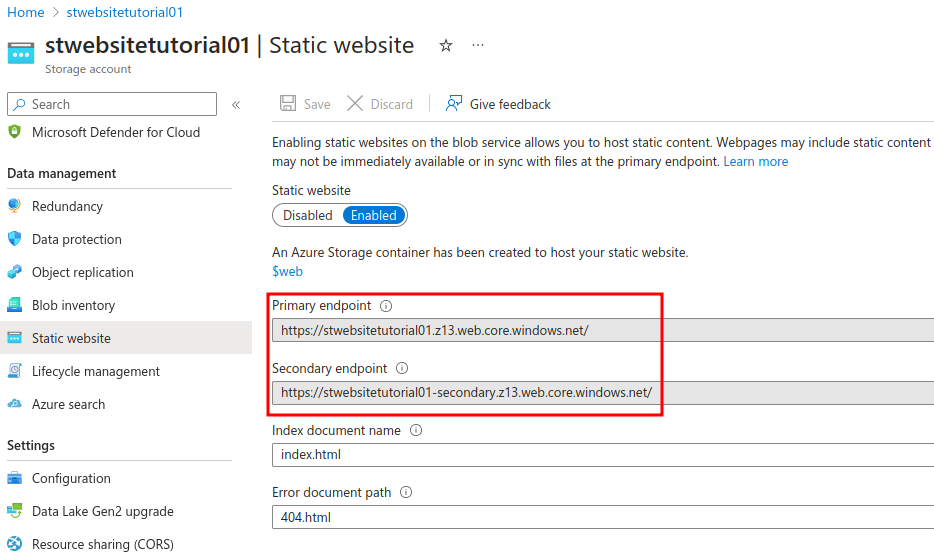
Task: Open Resource sharing (CORS)
Action: [103, 544]
